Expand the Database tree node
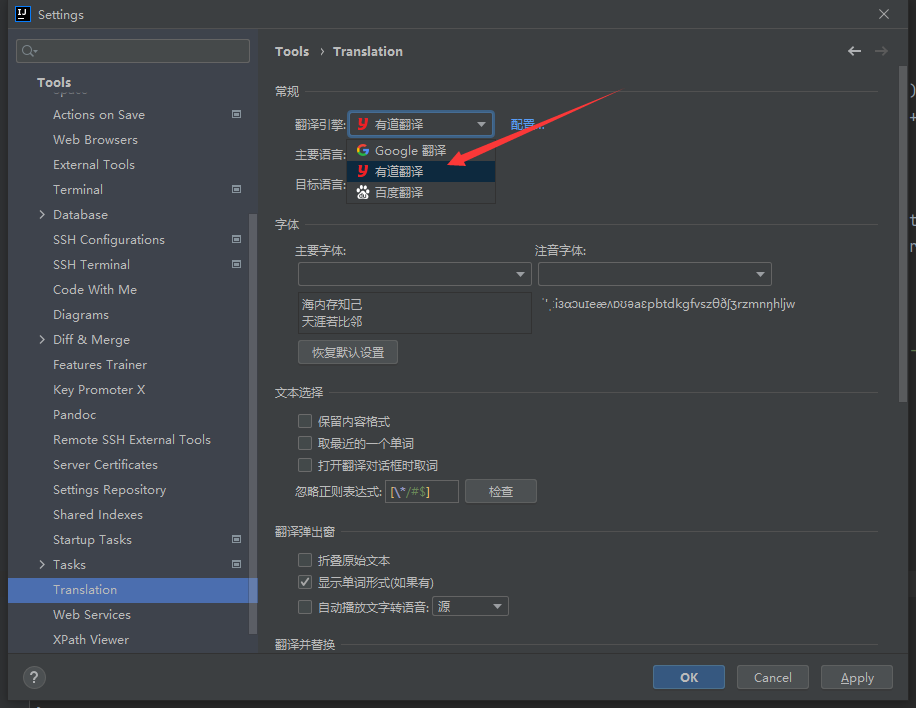 pos(42,214)
